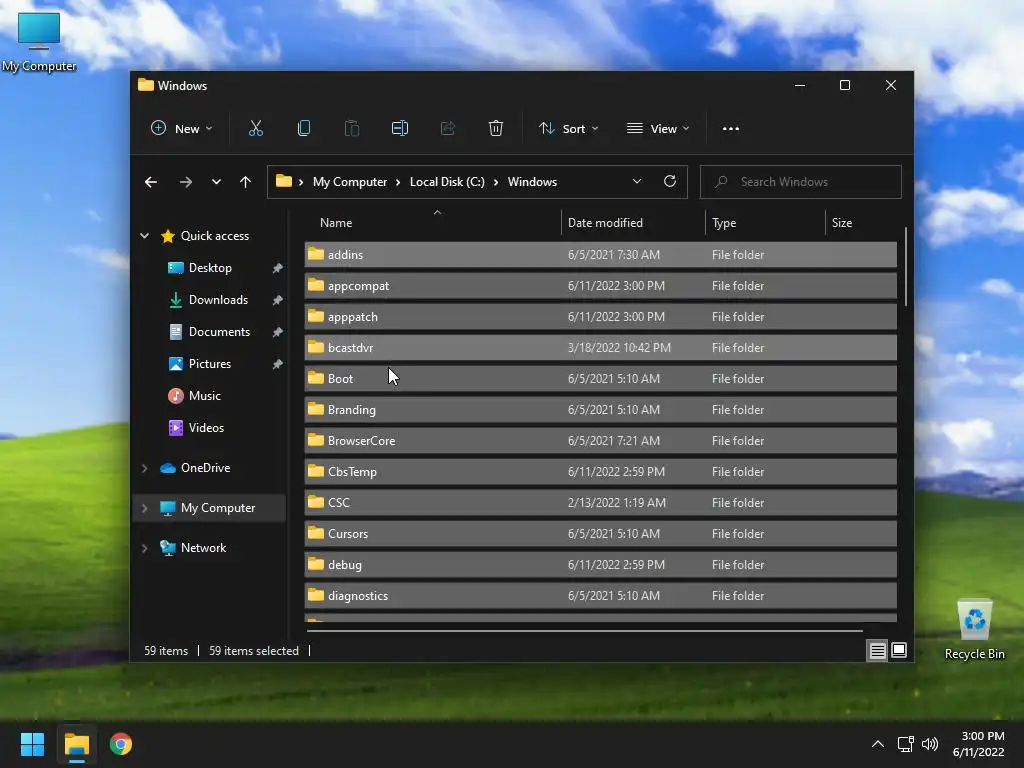The image size is (1024, 768).
Task: Open Music in Quick access
Action: coord(204,396)
